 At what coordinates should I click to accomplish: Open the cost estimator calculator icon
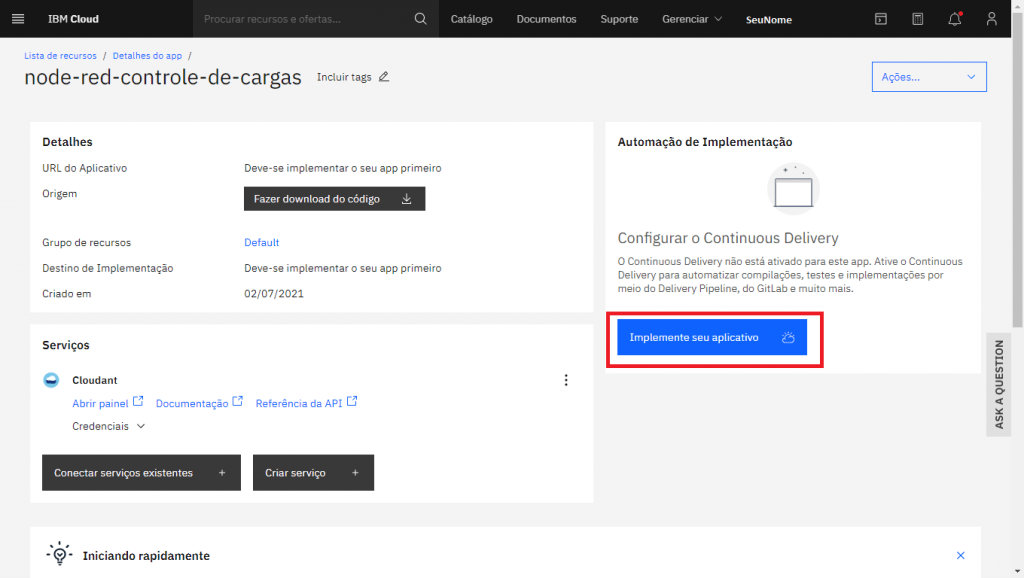(x=918, y=19)
